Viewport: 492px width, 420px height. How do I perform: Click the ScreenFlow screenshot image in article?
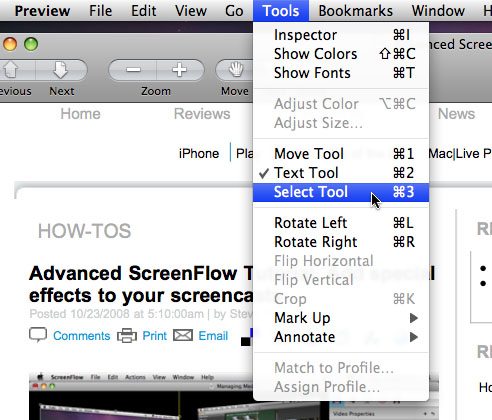click(x=141, y=396)
